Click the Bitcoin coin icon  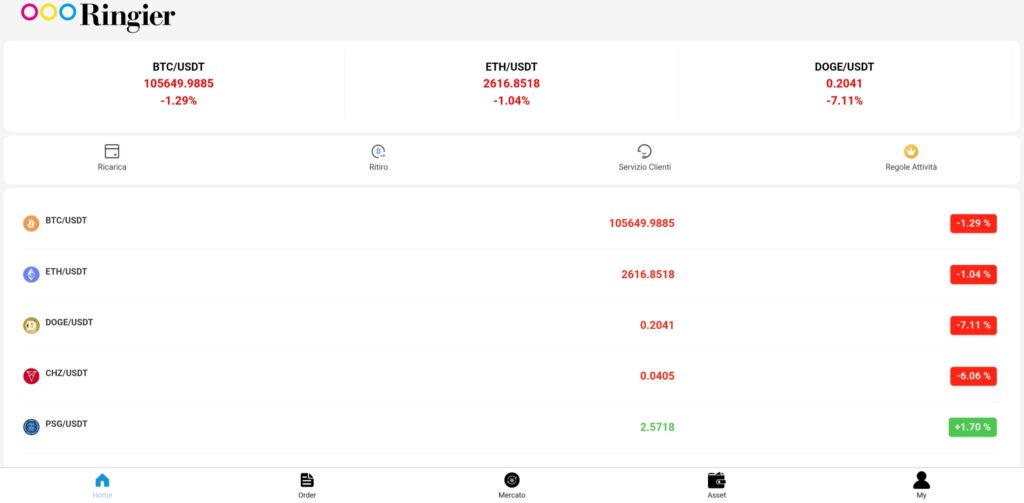pyautogui.click(x=31, y=223)
